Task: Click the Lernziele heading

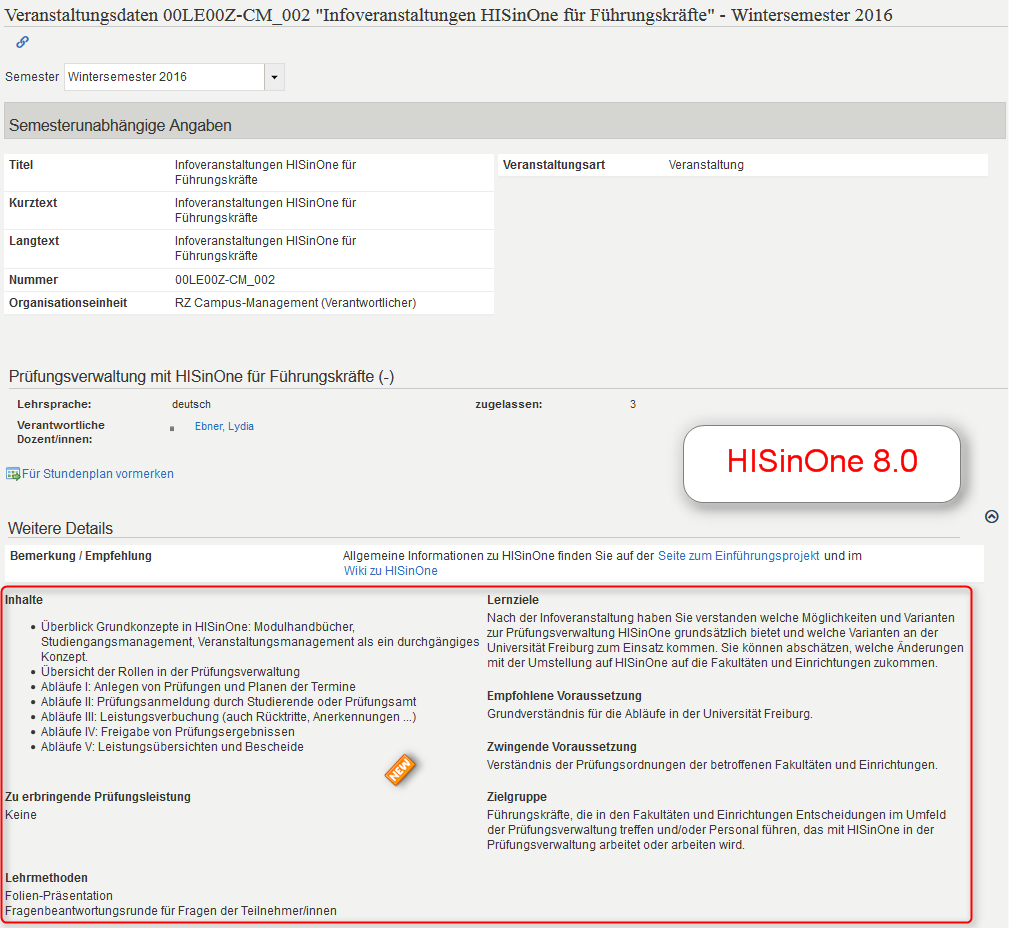Action: tap(513, 600)
